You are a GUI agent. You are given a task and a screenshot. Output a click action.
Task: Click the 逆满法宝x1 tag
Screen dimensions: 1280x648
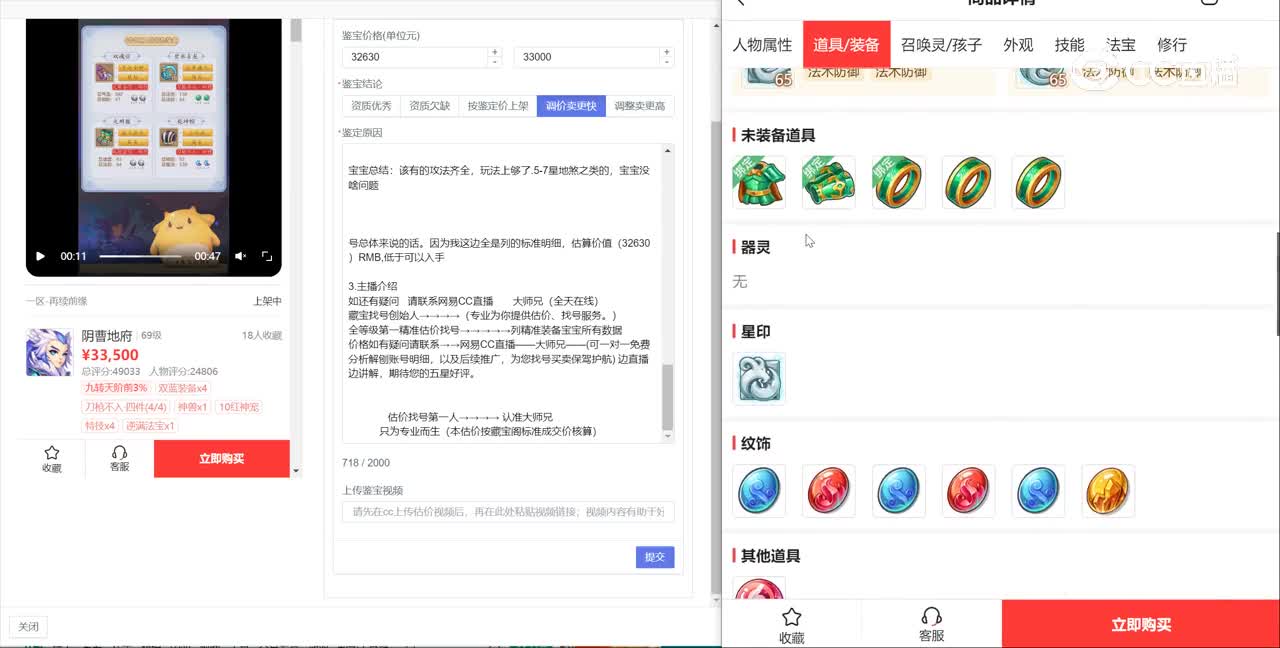click(151, 426)
